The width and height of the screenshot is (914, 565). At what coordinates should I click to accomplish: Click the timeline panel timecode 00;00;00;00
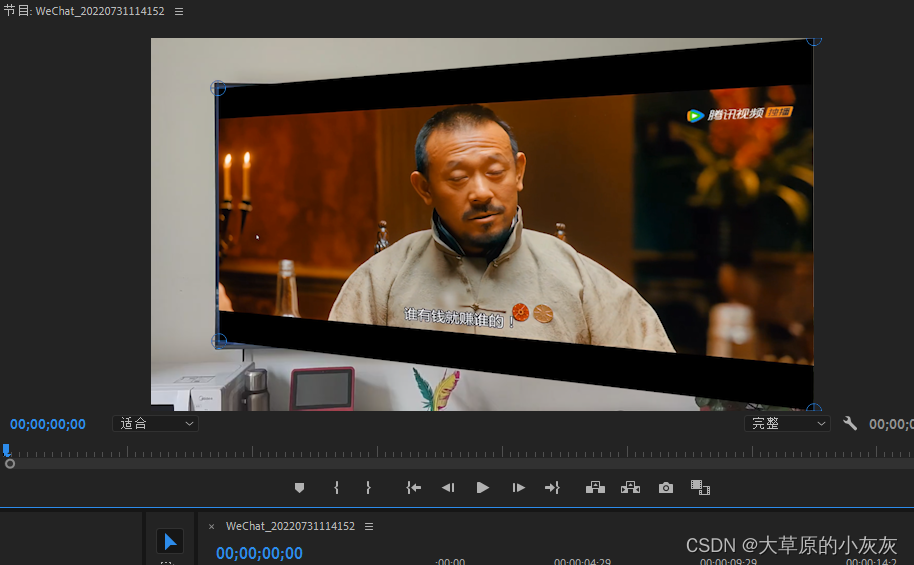pyautogui.click(x=259, y=553)
